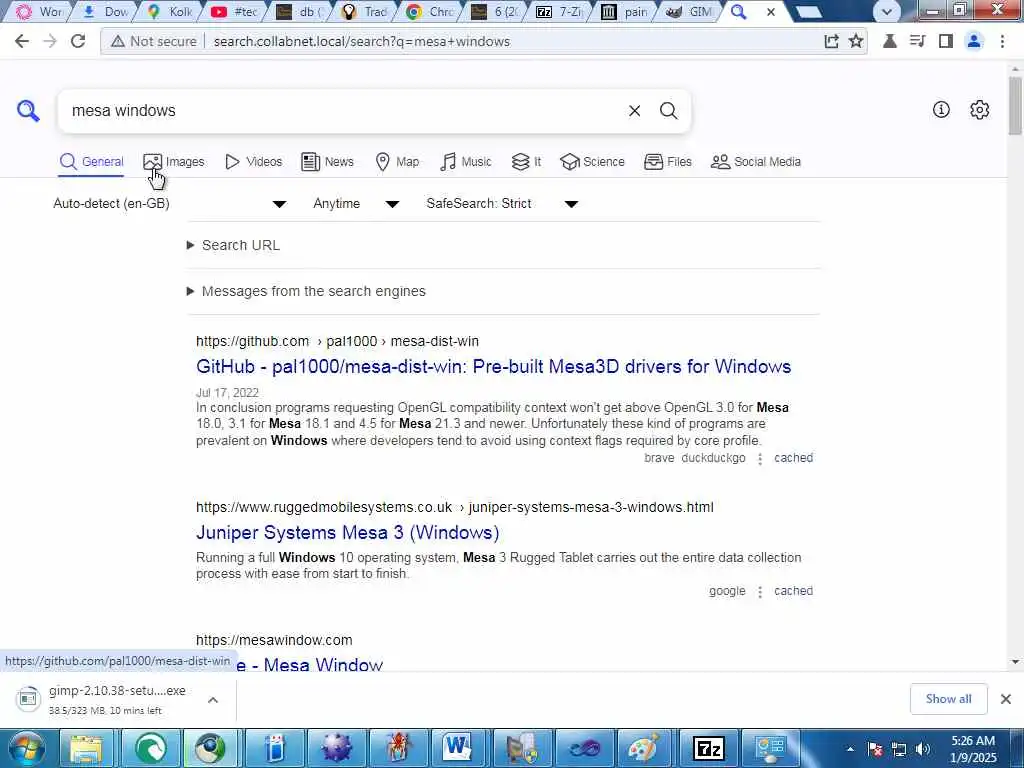
Task: Expand the Search URL section
Action: pos(234,245)
